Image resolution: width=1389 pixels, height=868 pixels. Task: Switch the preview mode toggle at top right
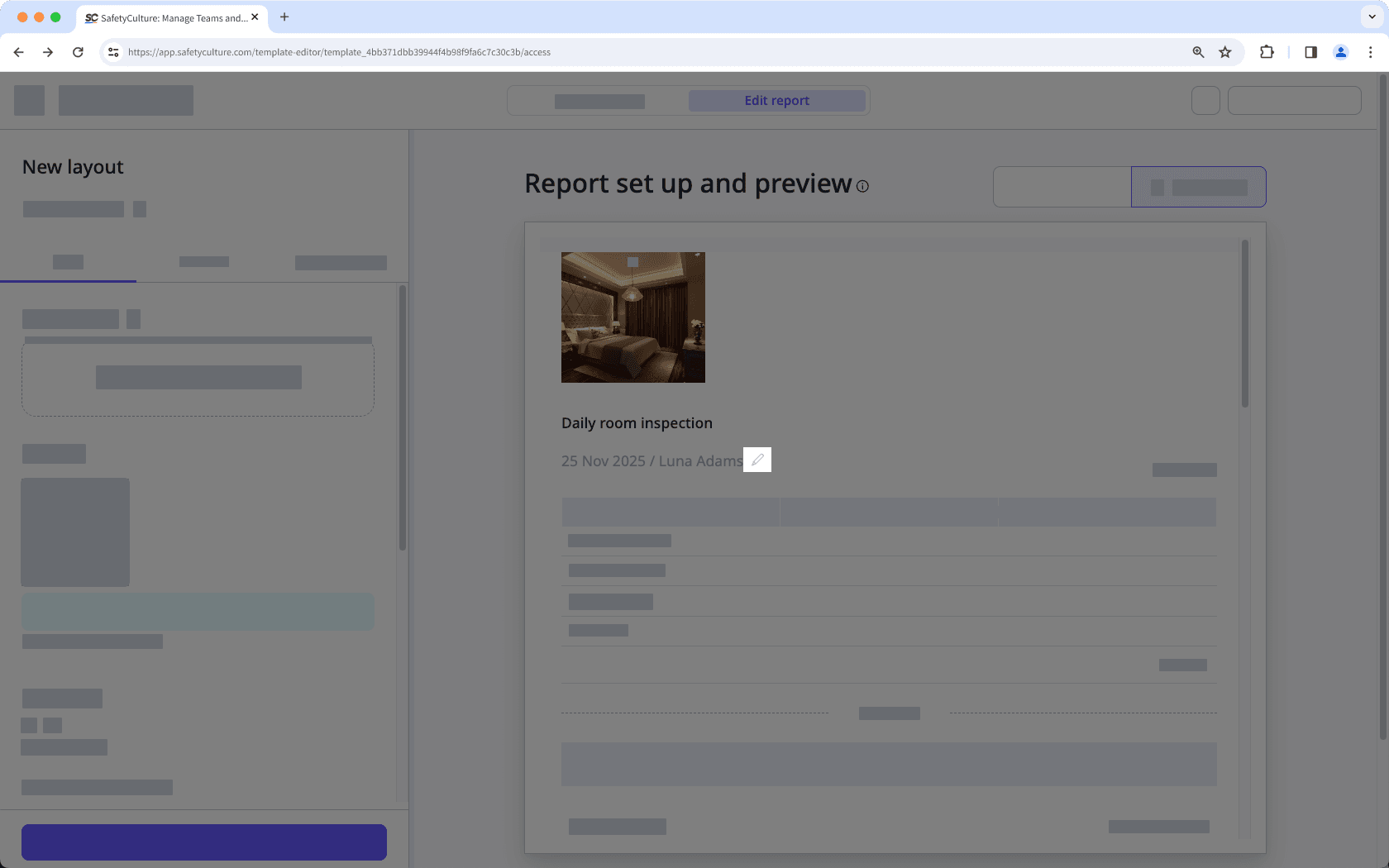[1198, 187]
